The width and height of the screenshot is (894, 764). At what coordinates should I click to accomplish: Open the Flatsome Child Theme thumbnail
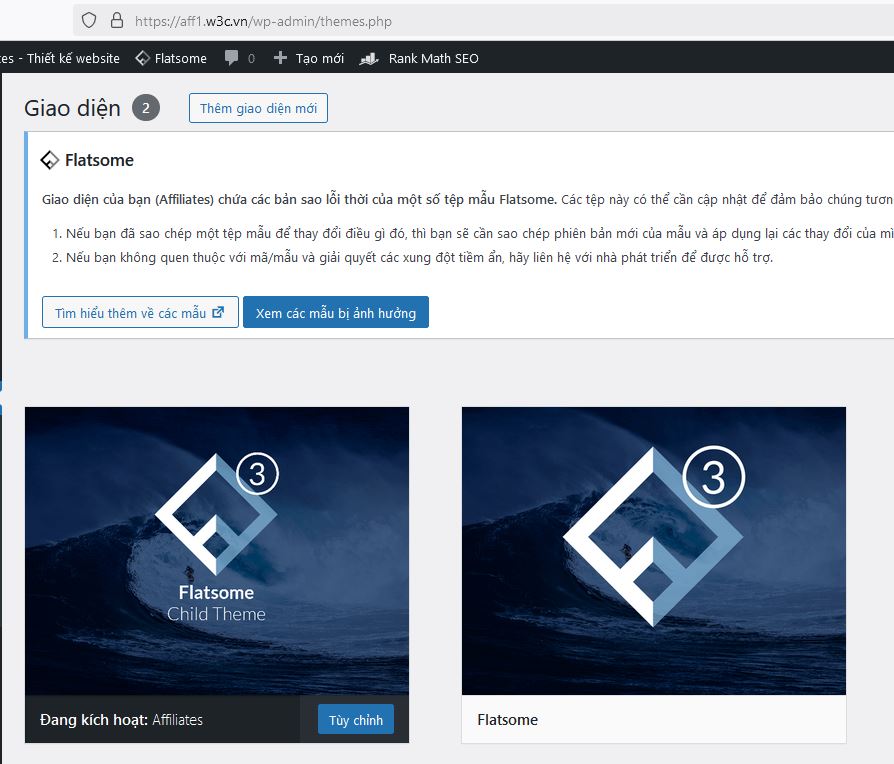[x=217, y=551]
